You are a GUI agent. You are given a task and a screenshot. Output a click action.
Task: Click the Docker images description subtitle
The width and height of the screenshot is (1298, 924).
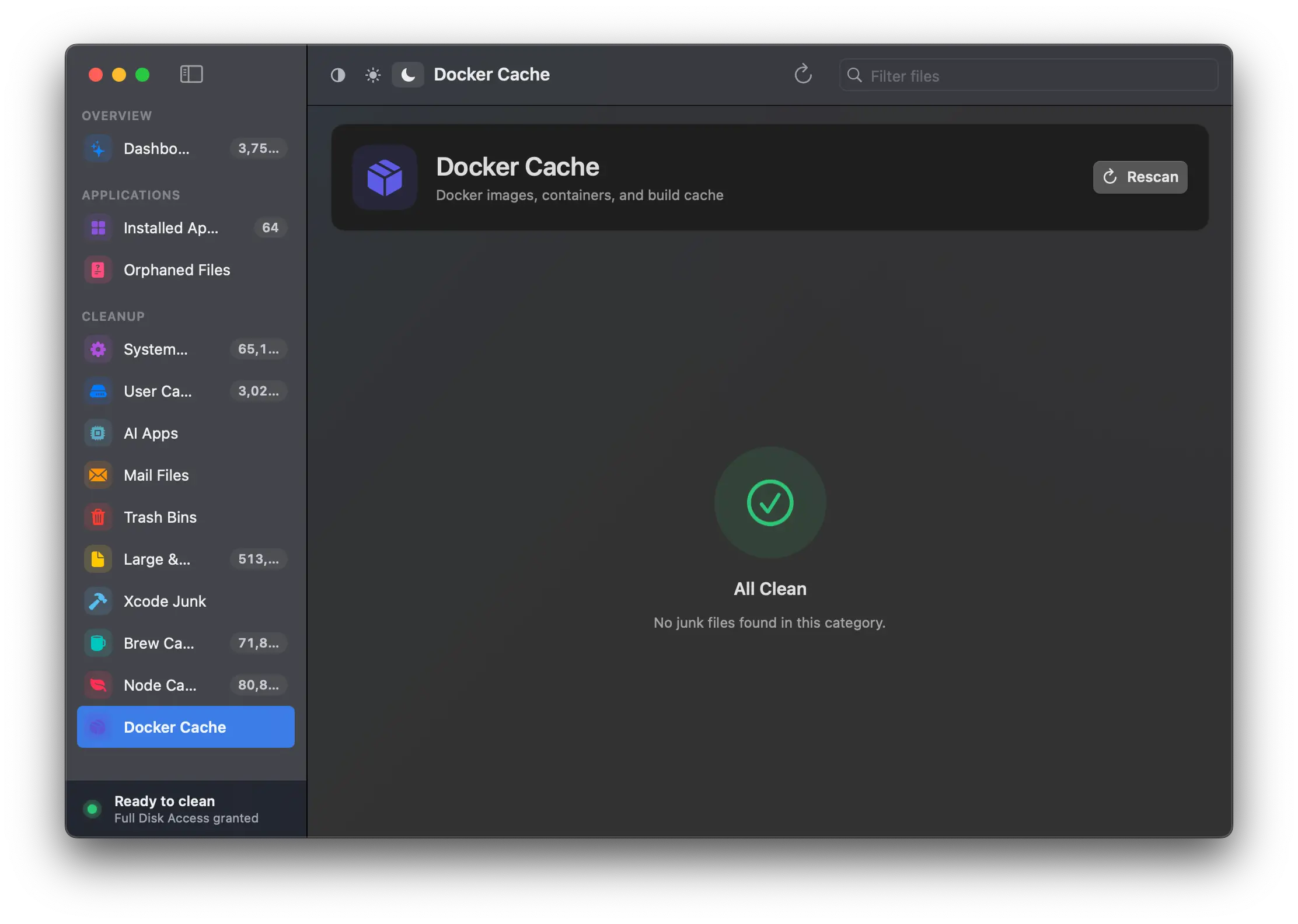click(x=580, y=195)
